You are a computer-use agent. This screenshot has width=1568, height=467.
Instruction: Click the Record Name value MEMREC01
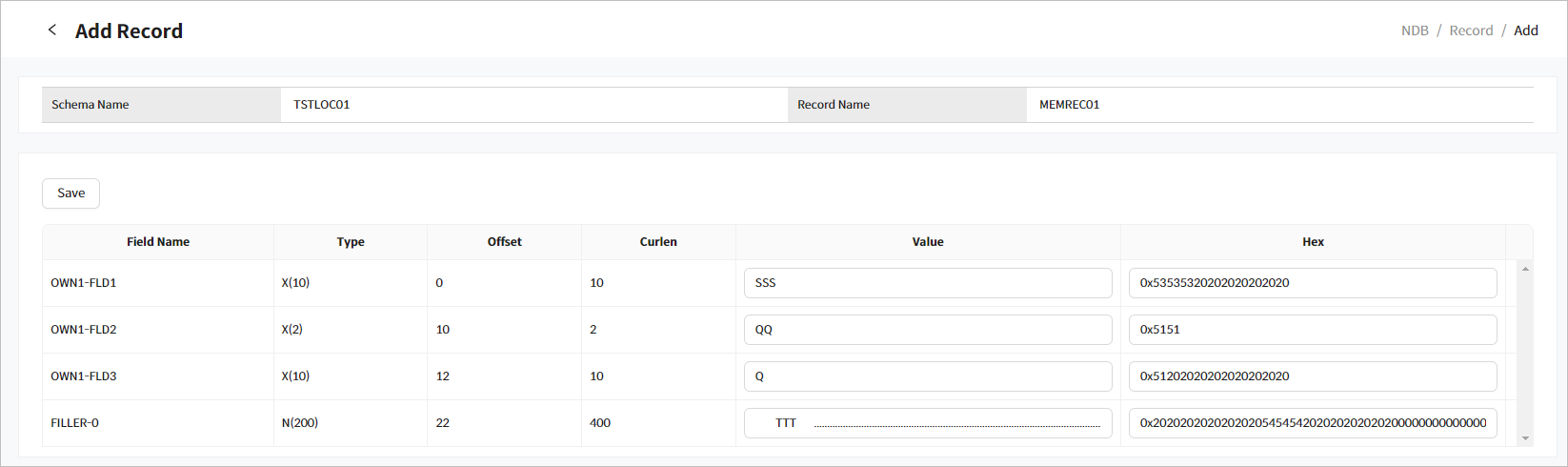click(x=1069, y=105)
